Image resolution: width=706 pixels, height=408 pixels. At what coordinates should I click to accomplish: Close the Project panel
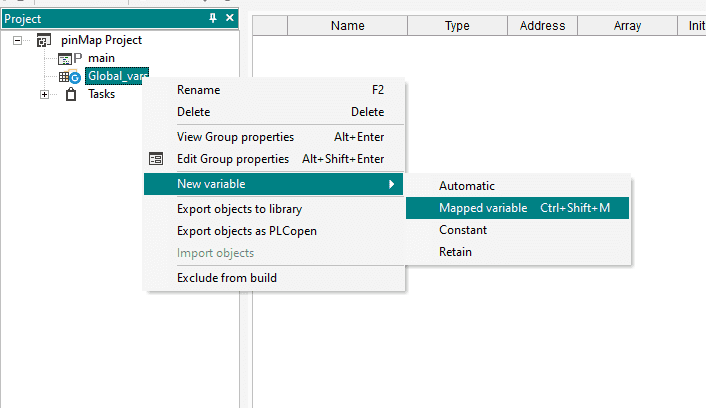pos(229,19)
